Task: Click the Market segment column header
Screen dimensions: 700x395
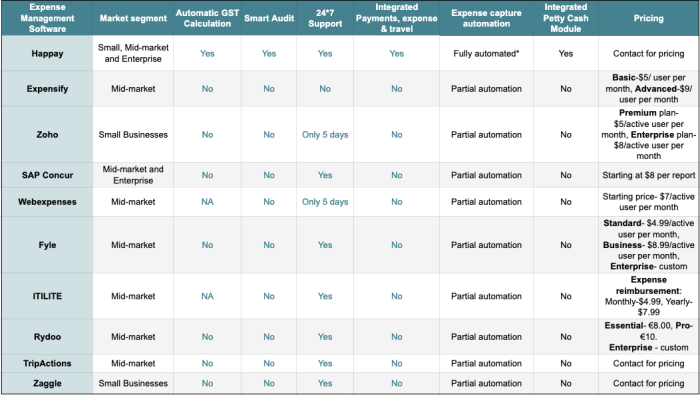Action: (133, 18)
